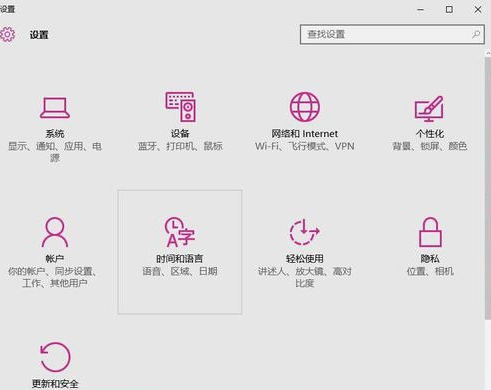
Task: Open the 设备 keyboard and speaker icon
Action: click(x=181, y=107)
